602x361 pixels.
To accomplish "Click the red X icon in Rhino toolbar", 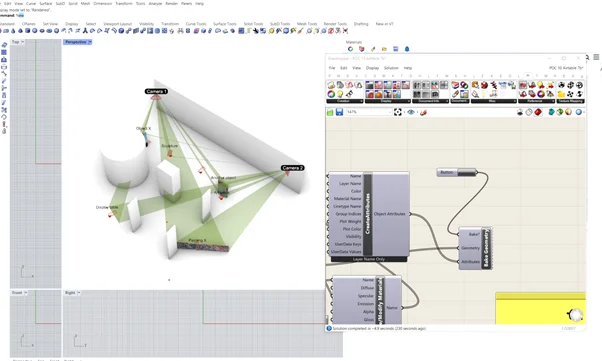I will click(x=346, y=31).
